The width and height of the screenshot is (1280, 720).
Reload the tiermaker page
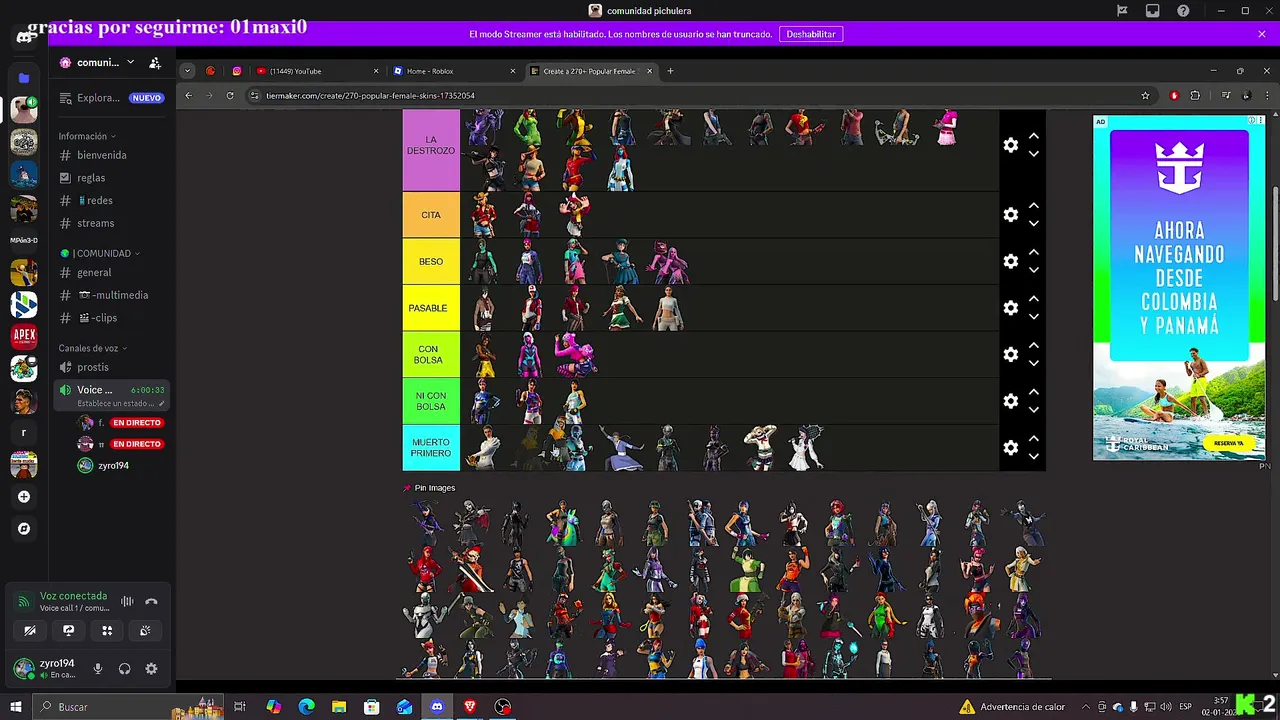pyautogui.click(x=230, y=96)
